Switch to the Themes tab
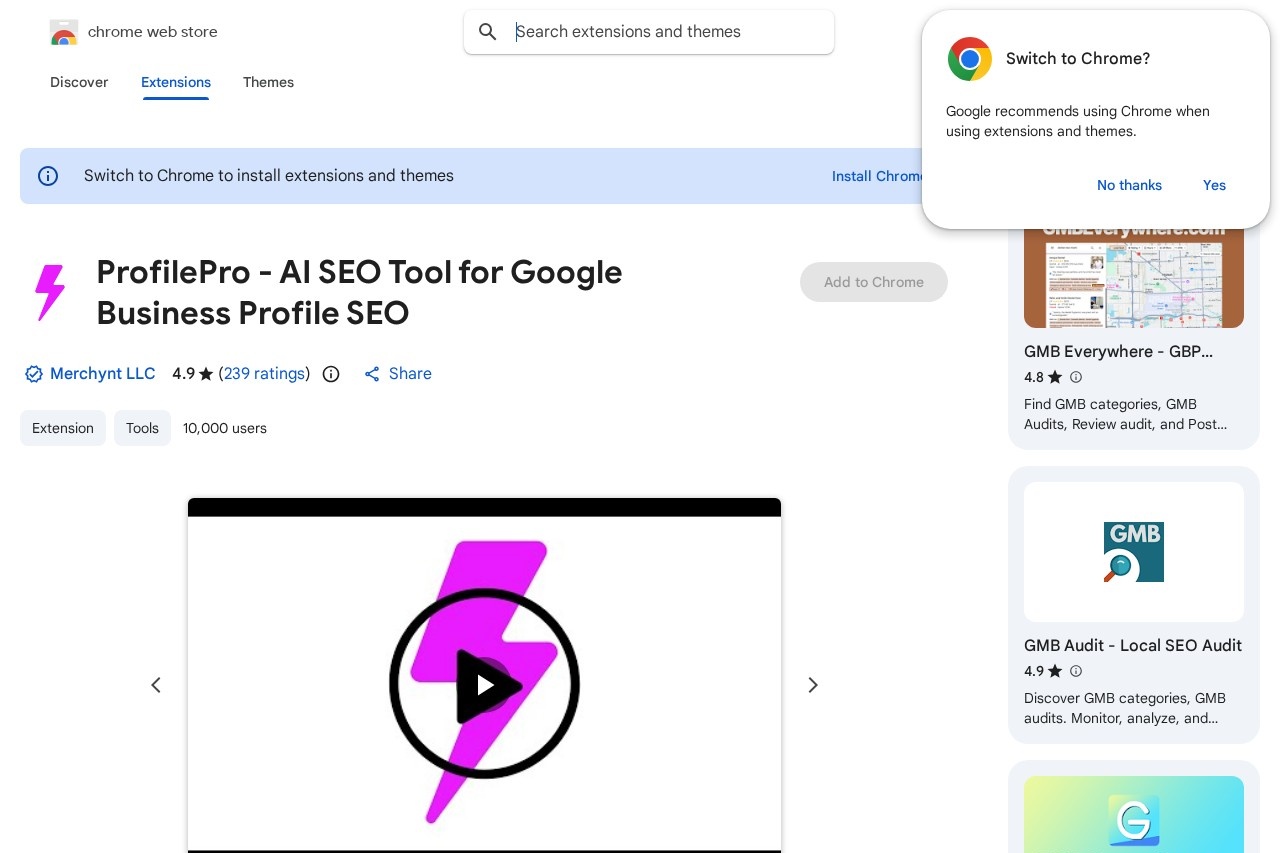Image resolution: width=1280 pixels, height=853 pixels. 268,82
